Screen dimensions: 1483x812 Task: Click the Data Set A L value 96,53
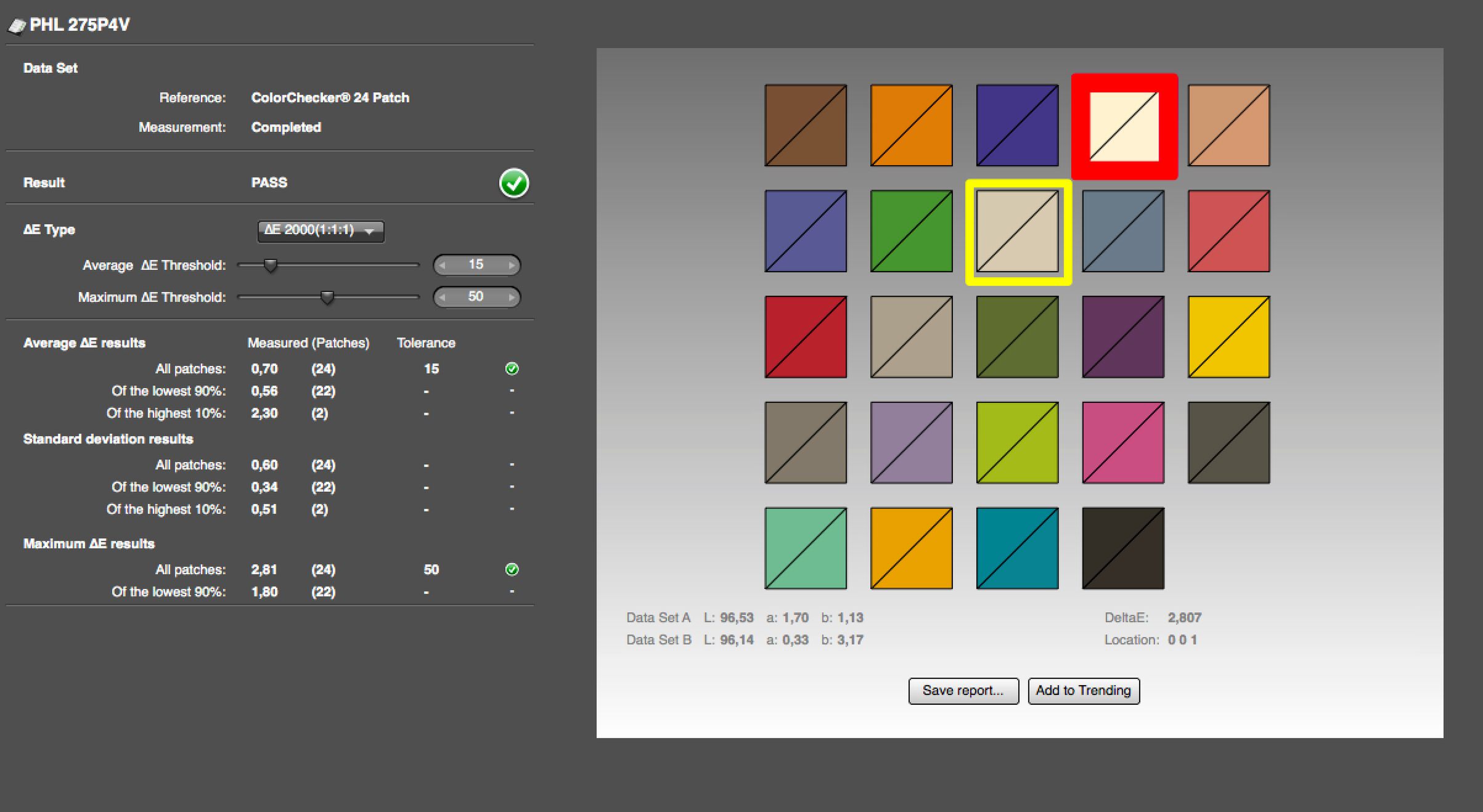(737, 617)
